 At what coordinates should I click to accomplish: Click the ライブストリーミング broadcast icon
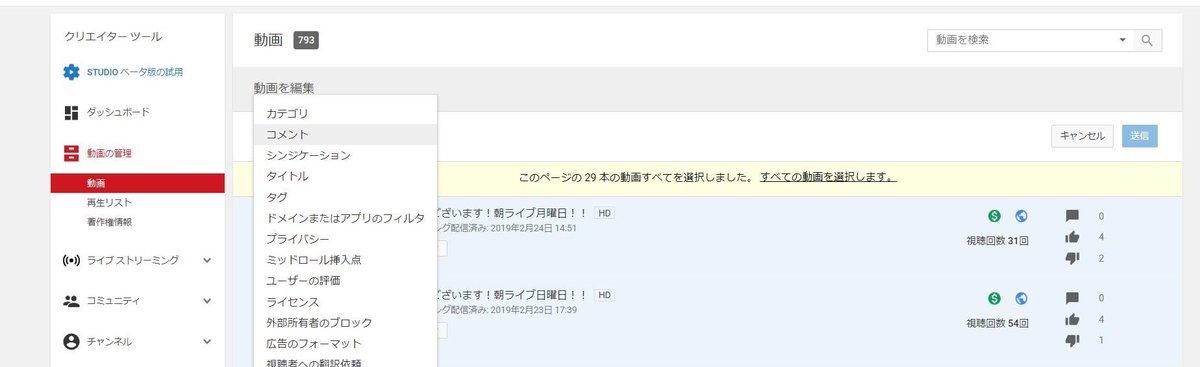point(71,260)
